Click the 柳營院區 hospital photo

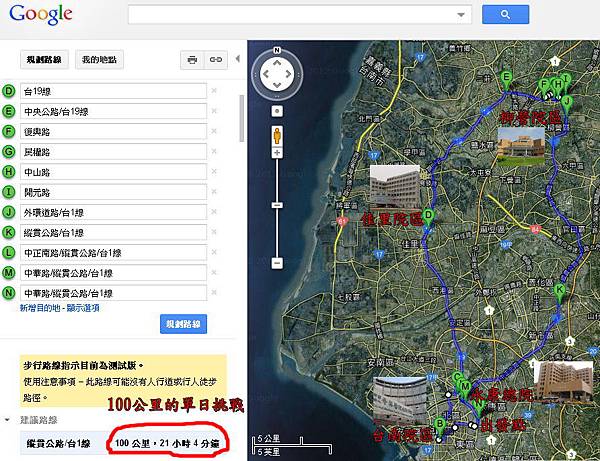coord(521,146)
